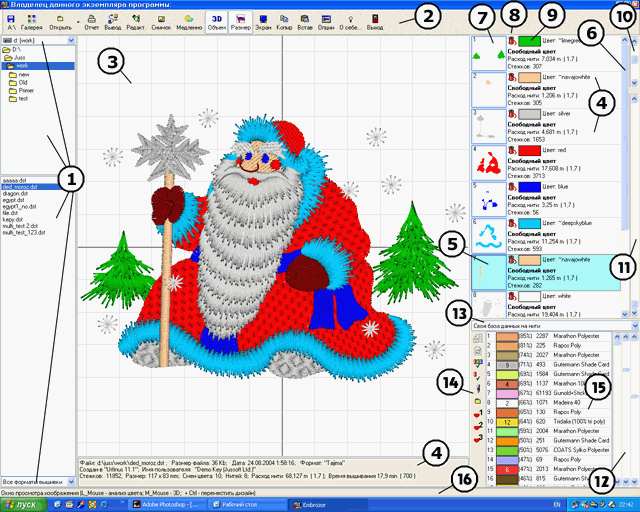Click the Медленно slow-draw icon
The width and height of the screenshot is (640, 512).
(189, 22)
